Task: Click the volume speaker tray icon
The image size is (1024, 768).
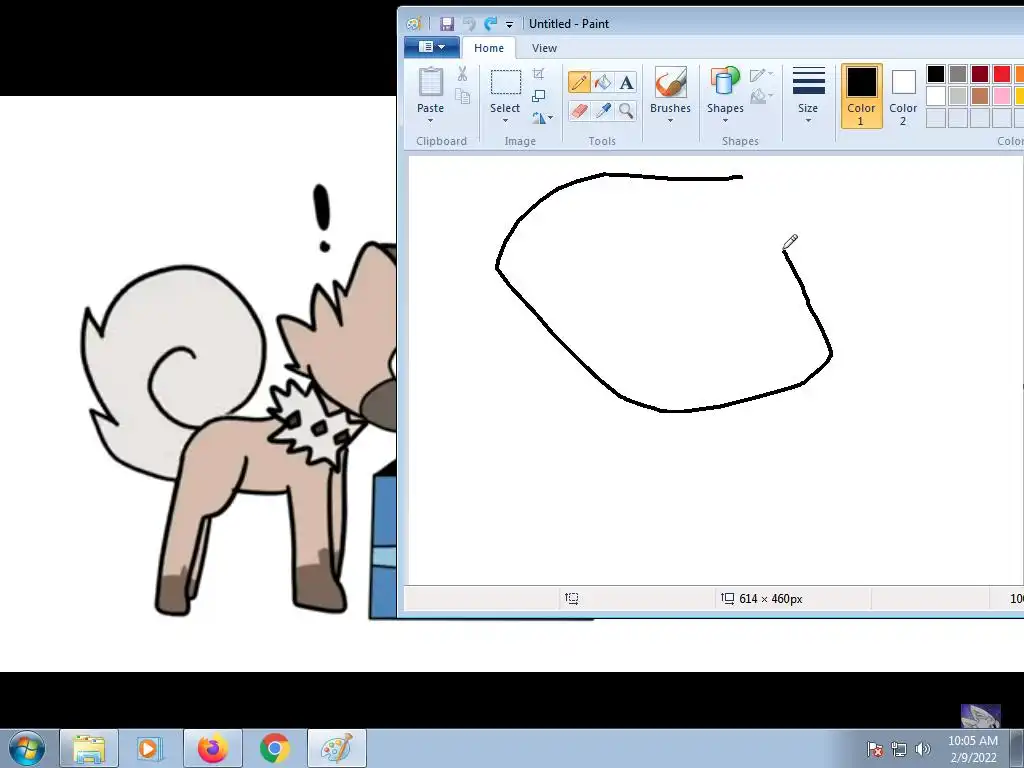Action: click(x=923, y=749)
